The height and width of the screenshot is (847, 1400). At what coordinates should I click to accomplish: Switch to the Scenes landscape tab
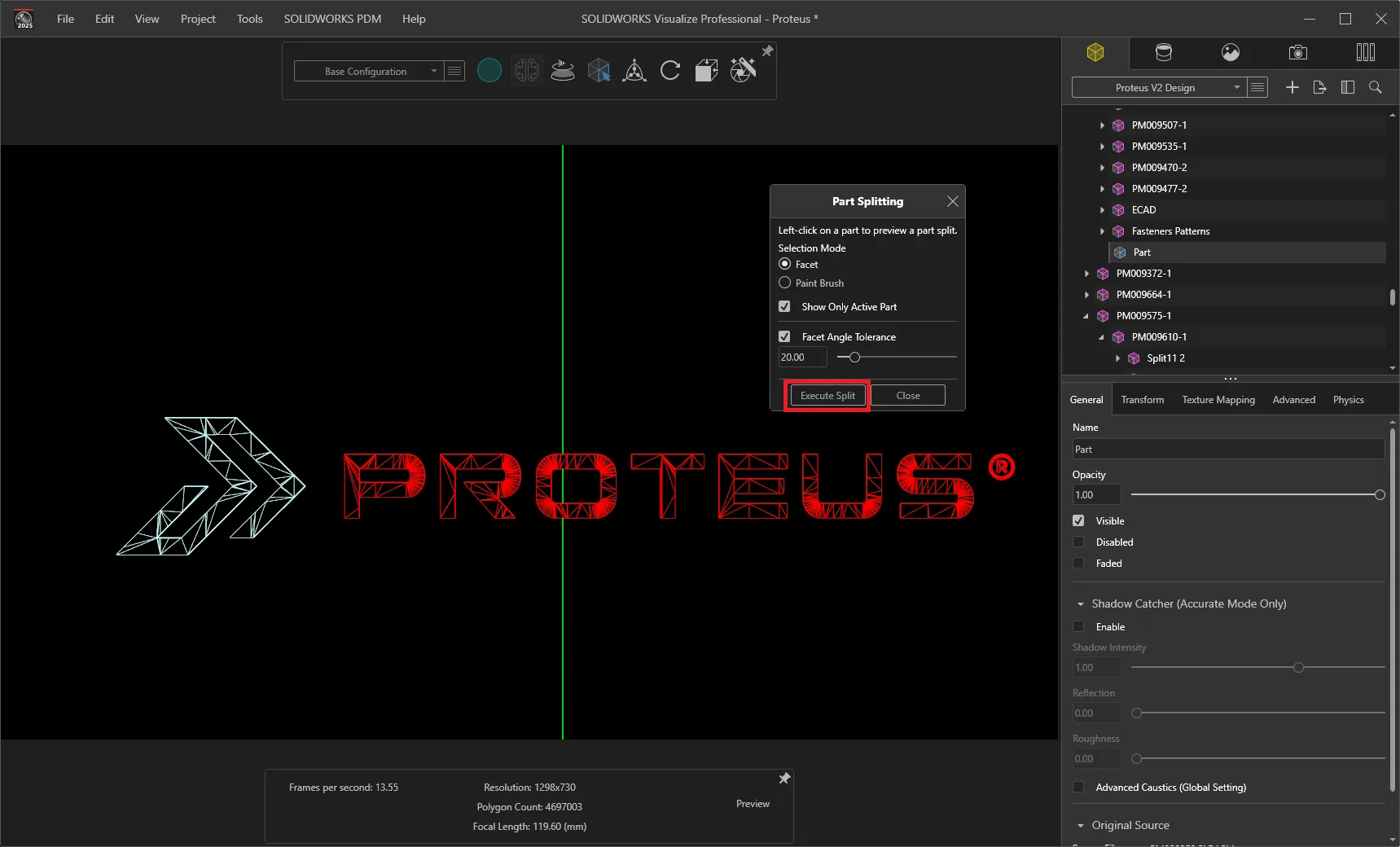click(1231, 53)
